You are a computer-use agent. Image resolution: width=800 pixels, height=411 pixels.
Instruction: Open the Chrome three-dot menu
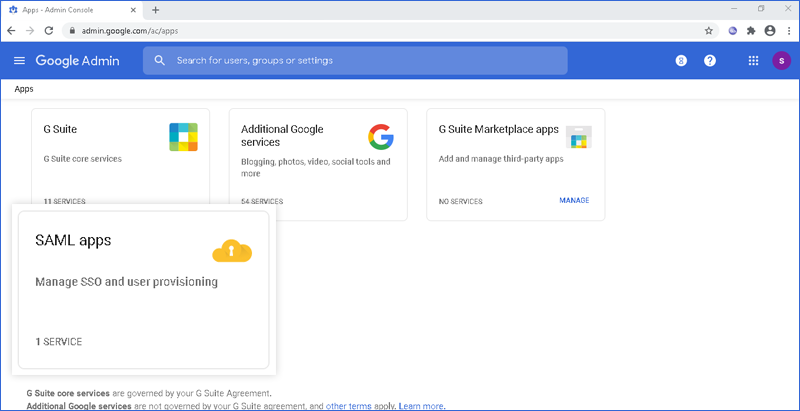pyautogui.click(x=789, y=31)
